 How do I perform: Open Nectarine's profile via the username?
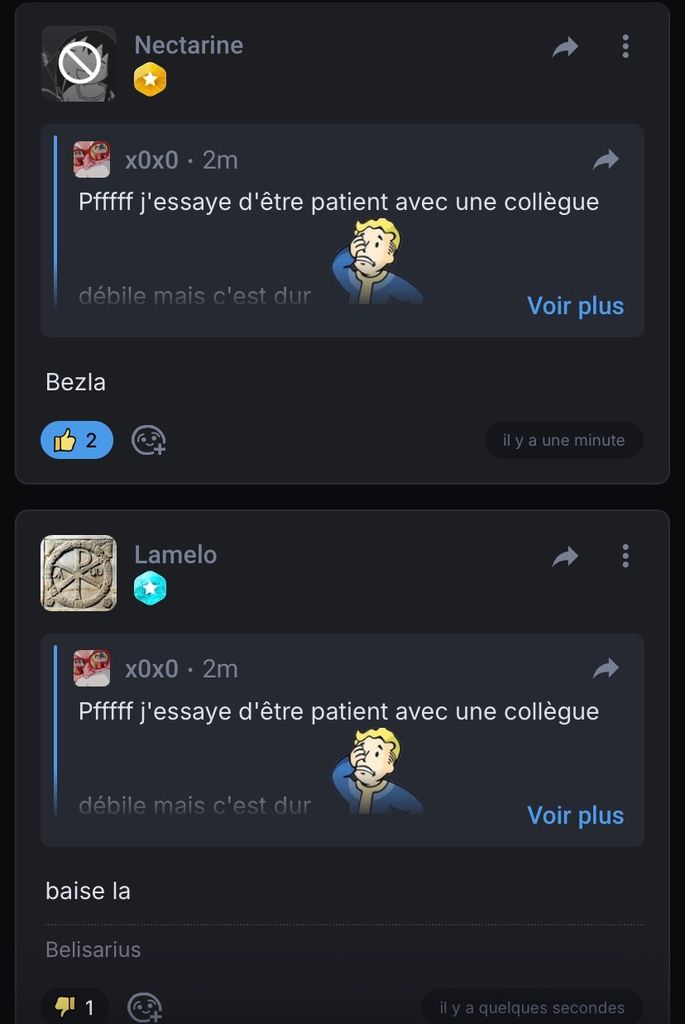tap(188, 45)
